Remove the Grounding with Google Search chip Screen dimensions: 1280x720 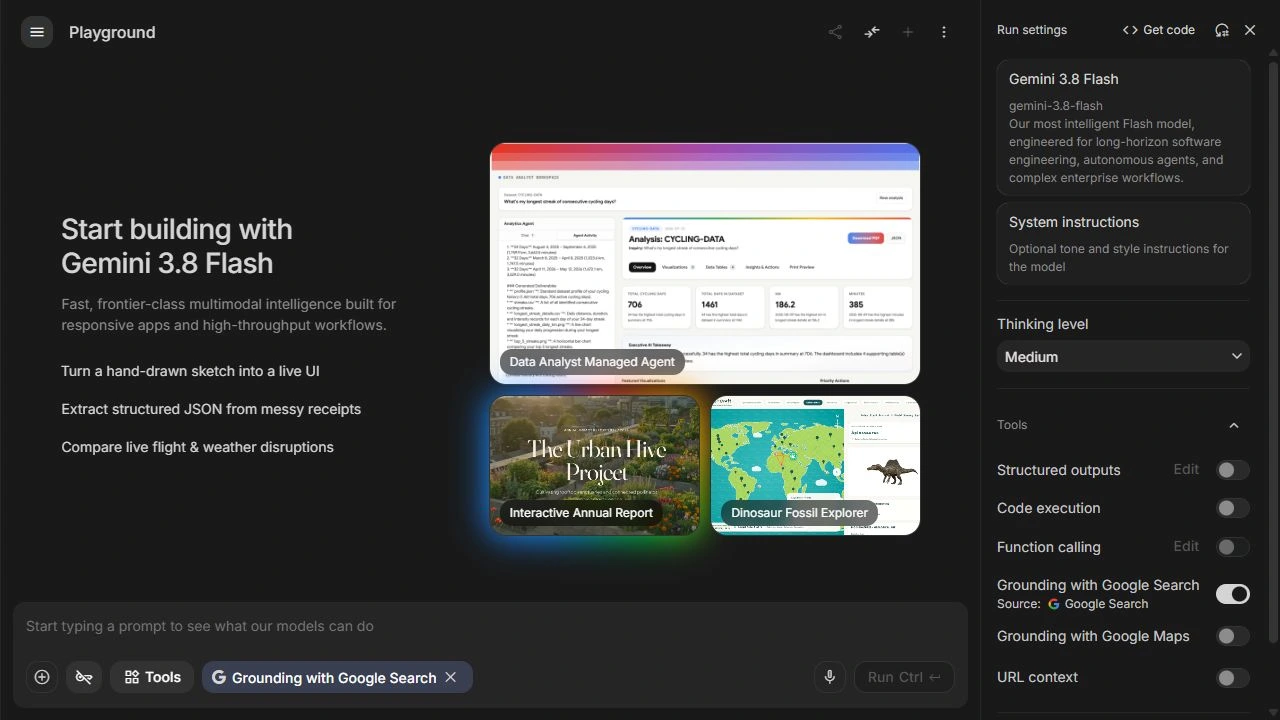(451, 677)
